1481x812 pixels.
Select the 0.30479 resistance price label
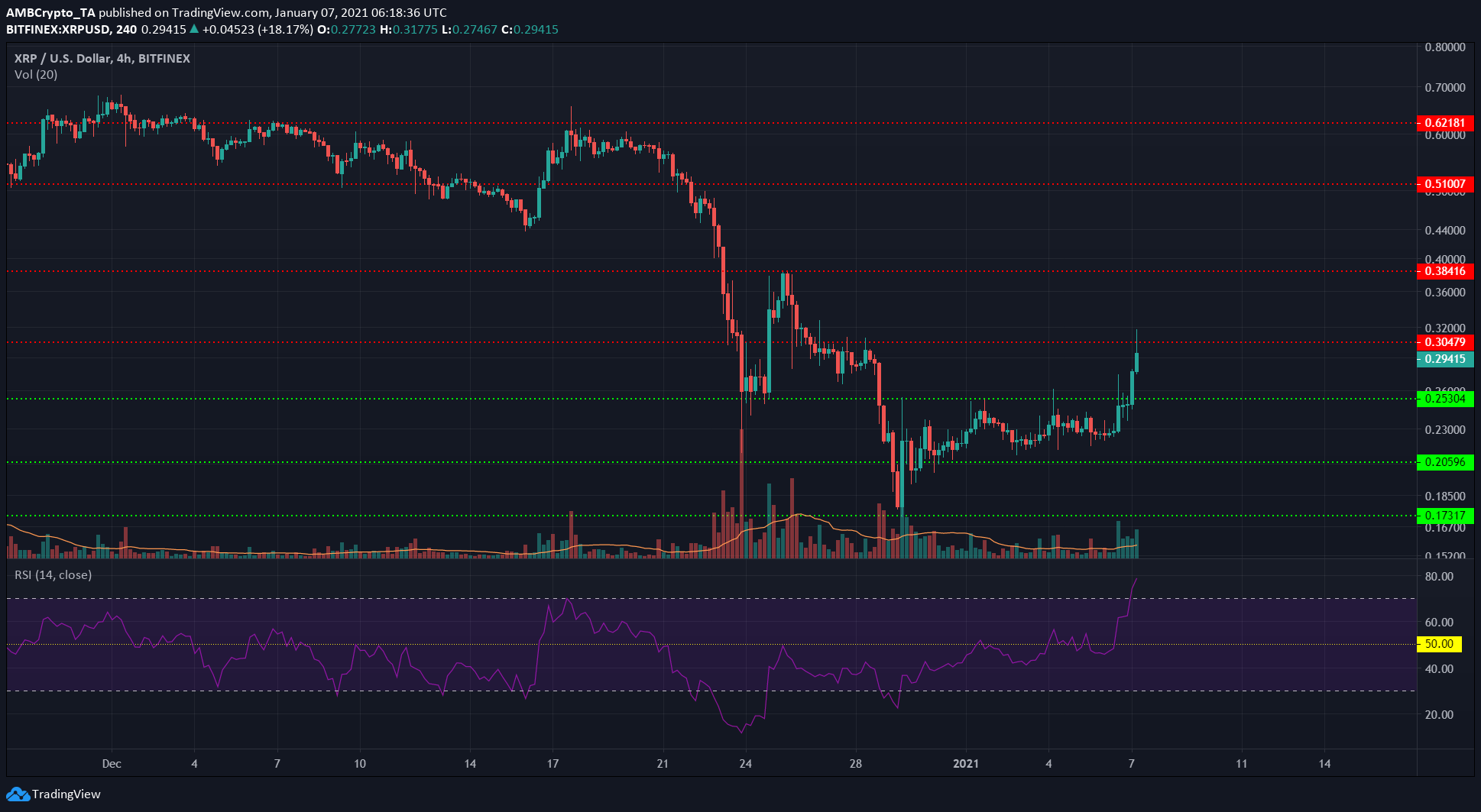coord(1445,342)
